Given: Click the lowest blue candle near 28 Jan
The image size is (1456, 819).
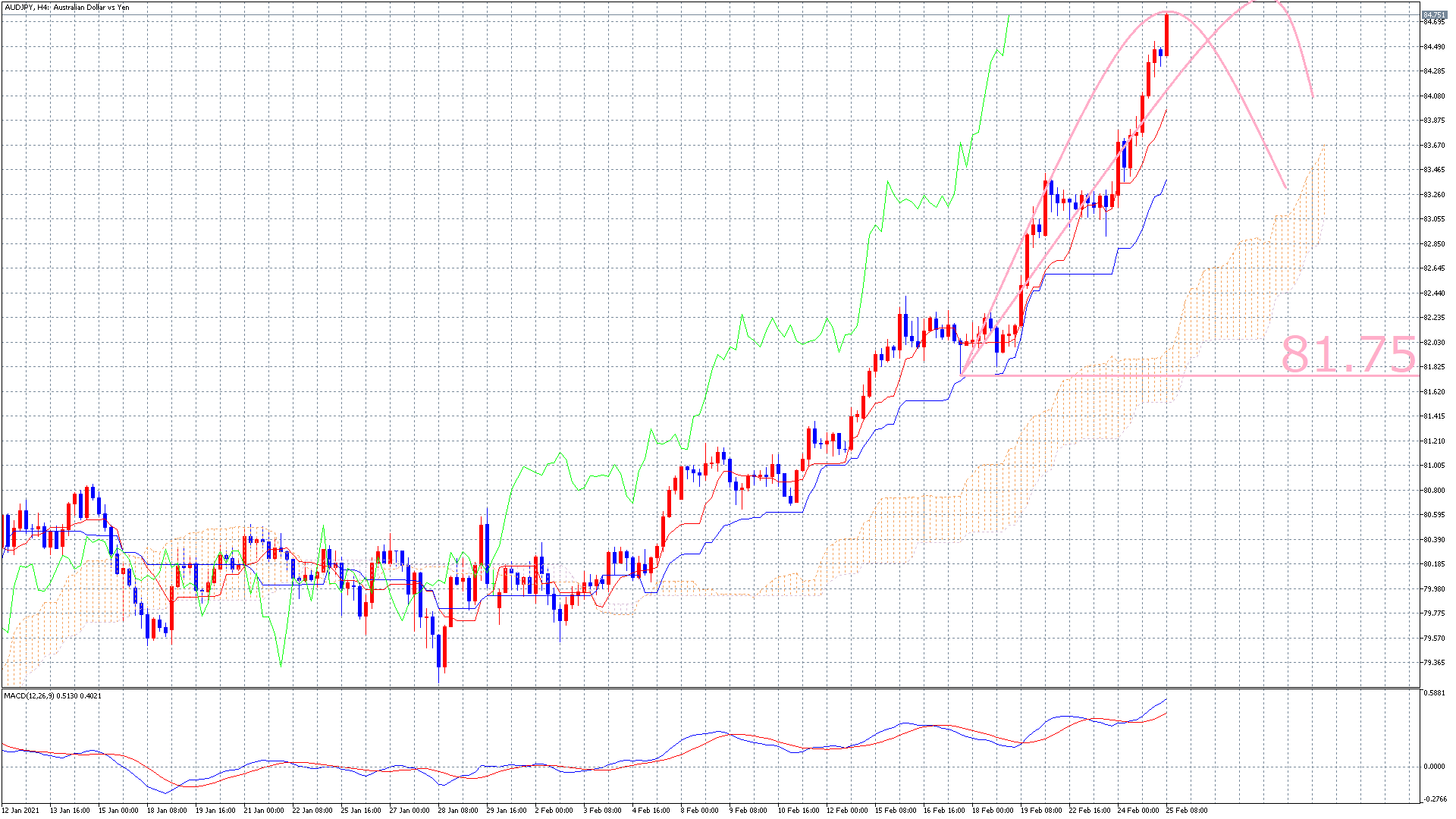Looking at the screenshot, I should pyautogui.click(x=439, y=652).
